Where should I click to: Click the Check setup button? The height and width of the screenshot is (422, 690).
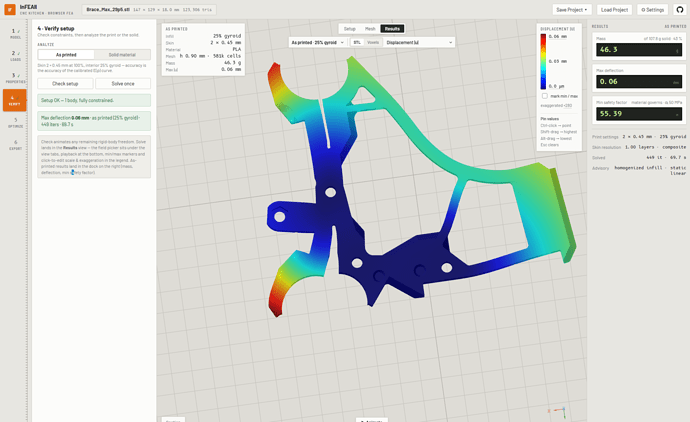pos(65,84)
